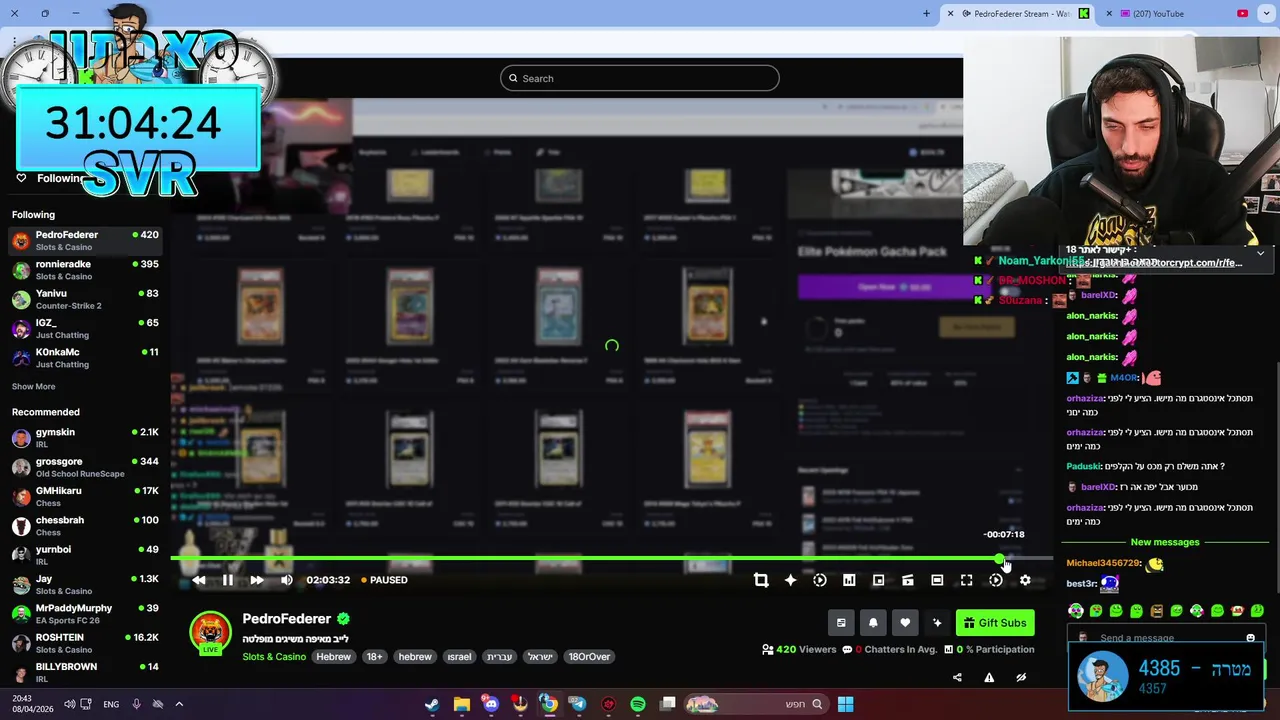Screen dimensions: 1280x720
Task: Open Yanivu channel in sidebar
Action: click(85, 299)
